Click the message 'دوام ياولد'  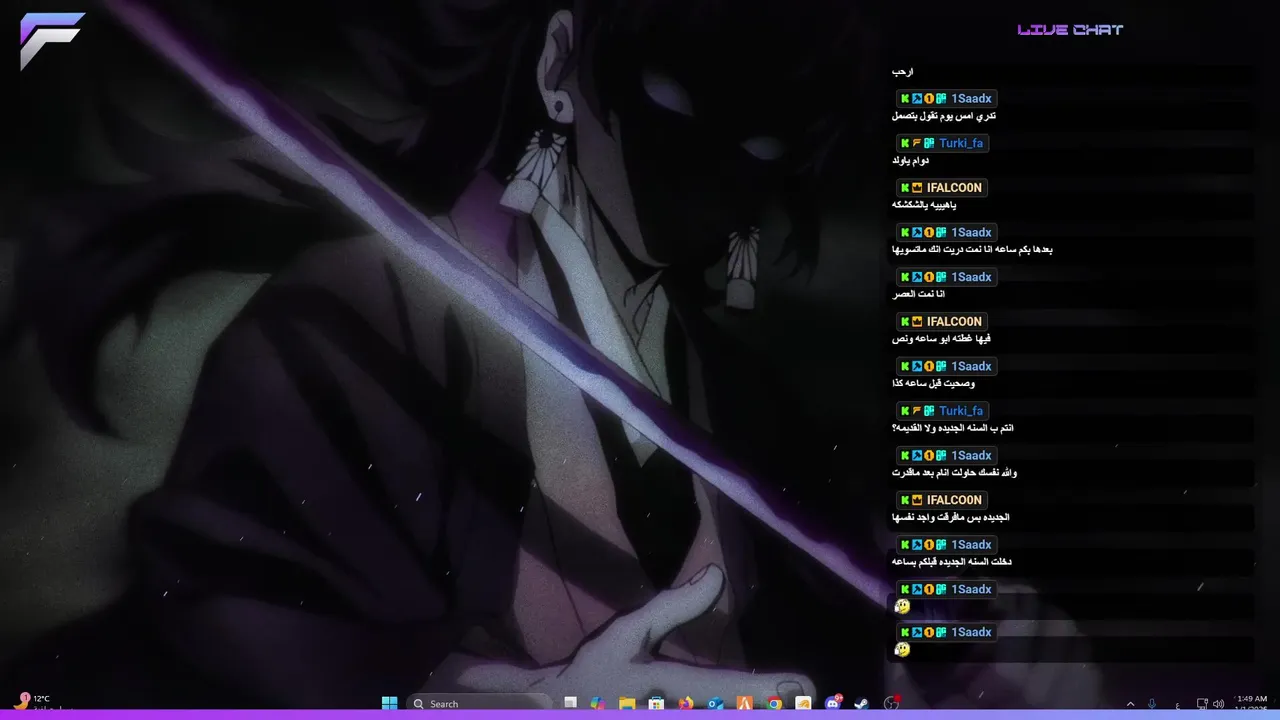[910, 161]
